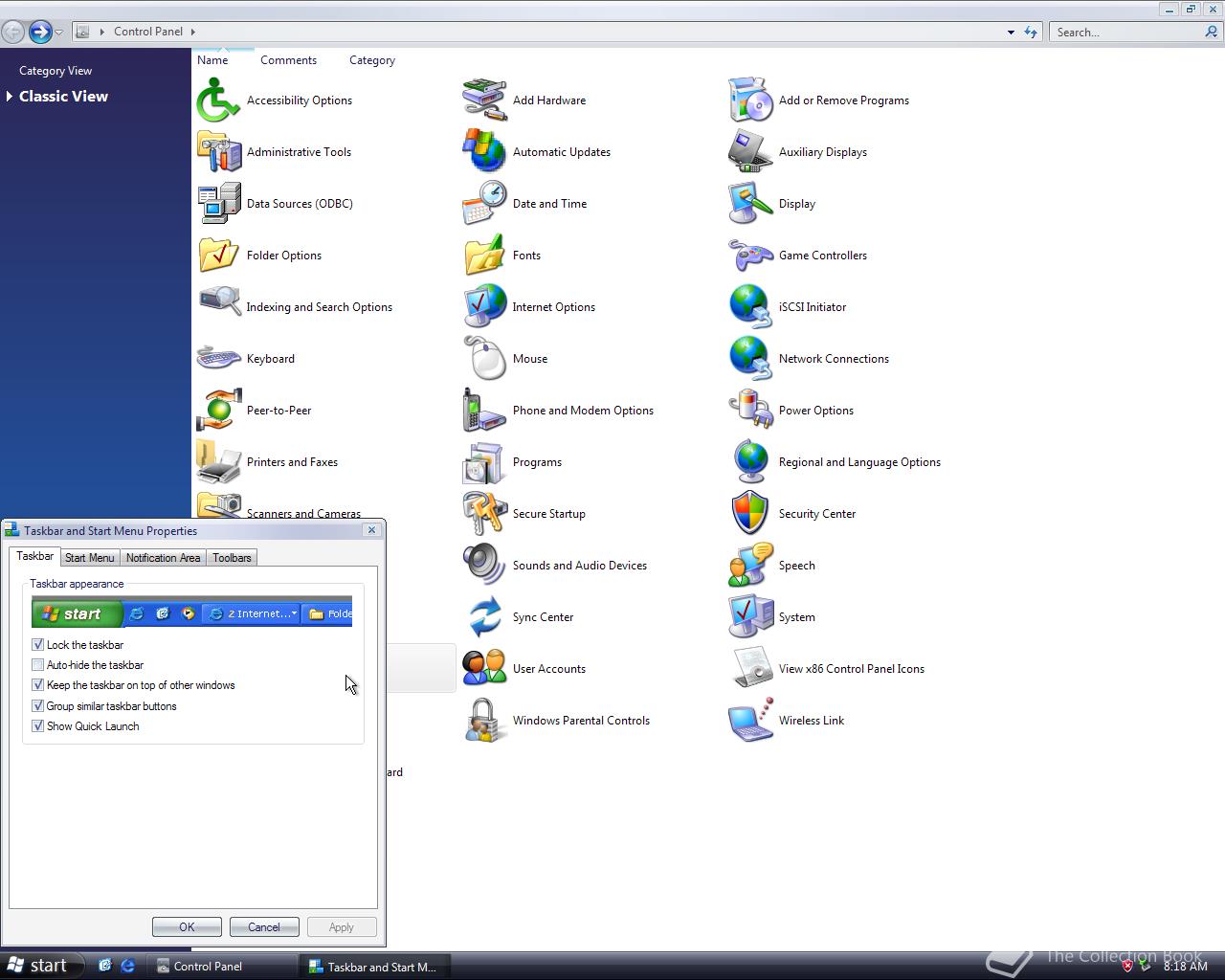Open the Add Hardware icon
The height and width of the screenshot is (980, 1225).
(x=485, y=100)
